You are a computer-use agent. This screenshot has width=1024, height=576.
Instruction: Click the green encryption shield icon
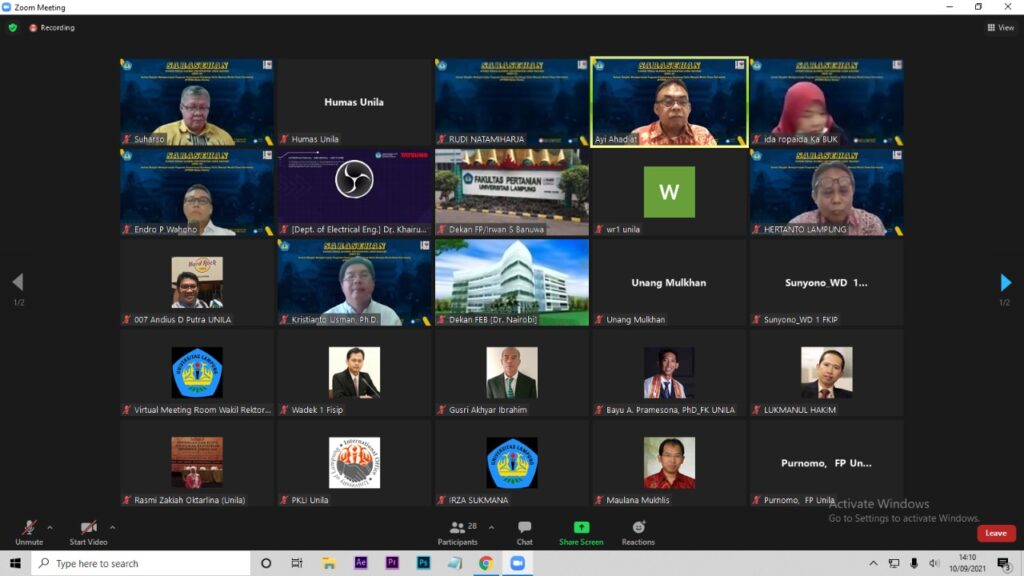pyautogui.click(x=13, y=28)
